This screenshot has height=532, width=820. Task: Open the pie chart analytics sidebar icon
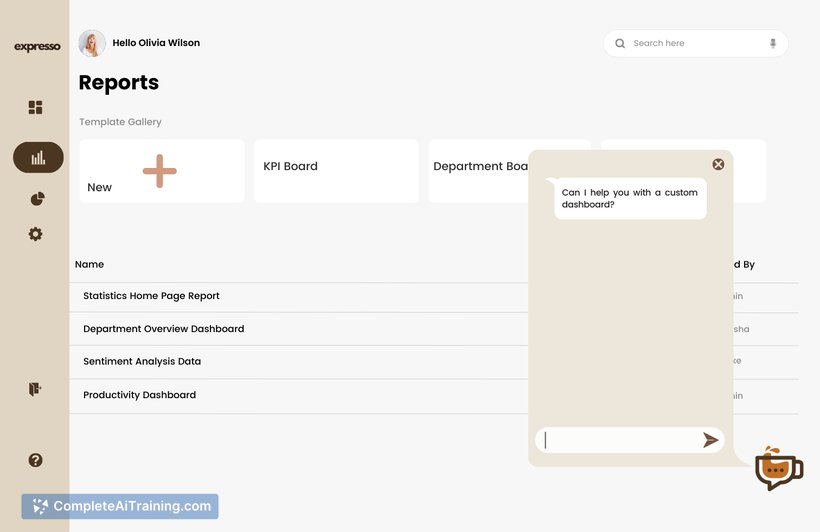point(37,199)
